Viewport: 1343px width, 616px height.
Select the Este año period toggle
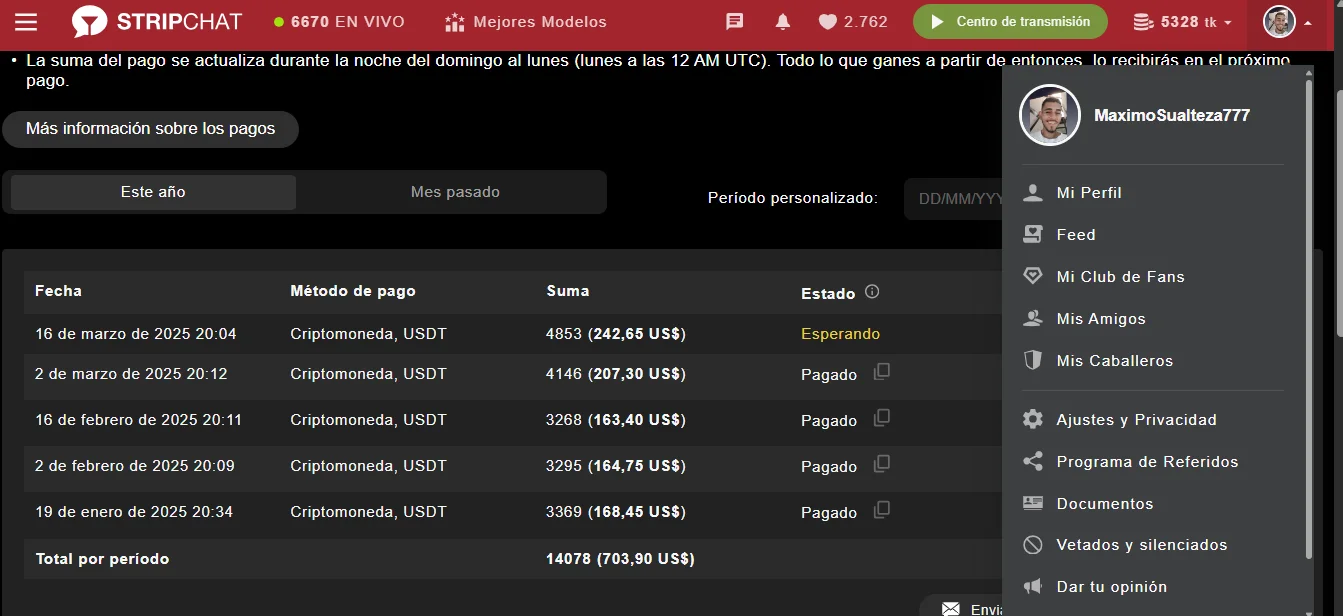[x=153, y=192]
